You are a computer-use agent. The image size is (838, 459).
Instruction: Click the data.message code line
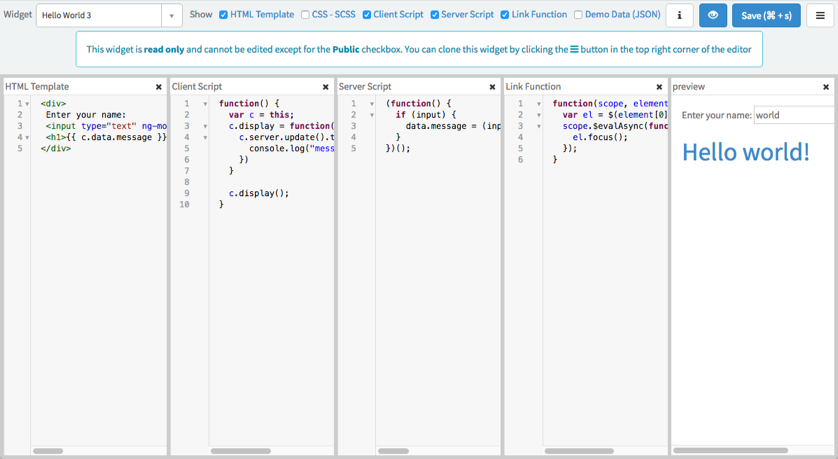pos(453,126)
